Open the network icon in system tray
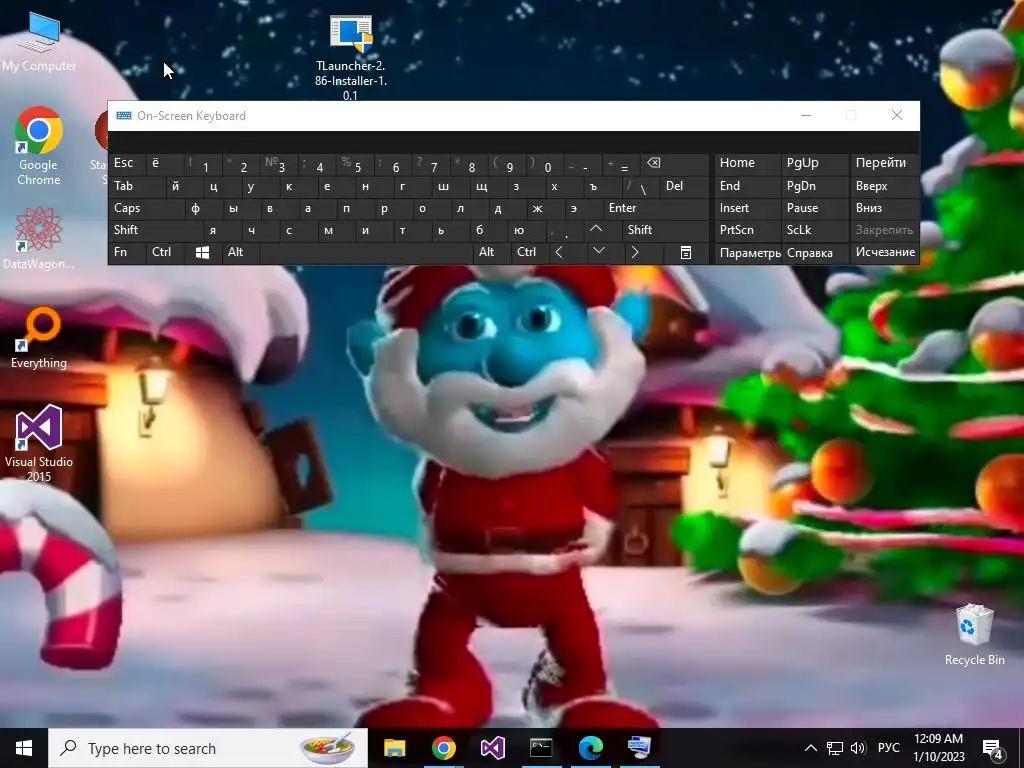Image resolution: width=1024 pixels, height=768 pixels. [835, 748]
